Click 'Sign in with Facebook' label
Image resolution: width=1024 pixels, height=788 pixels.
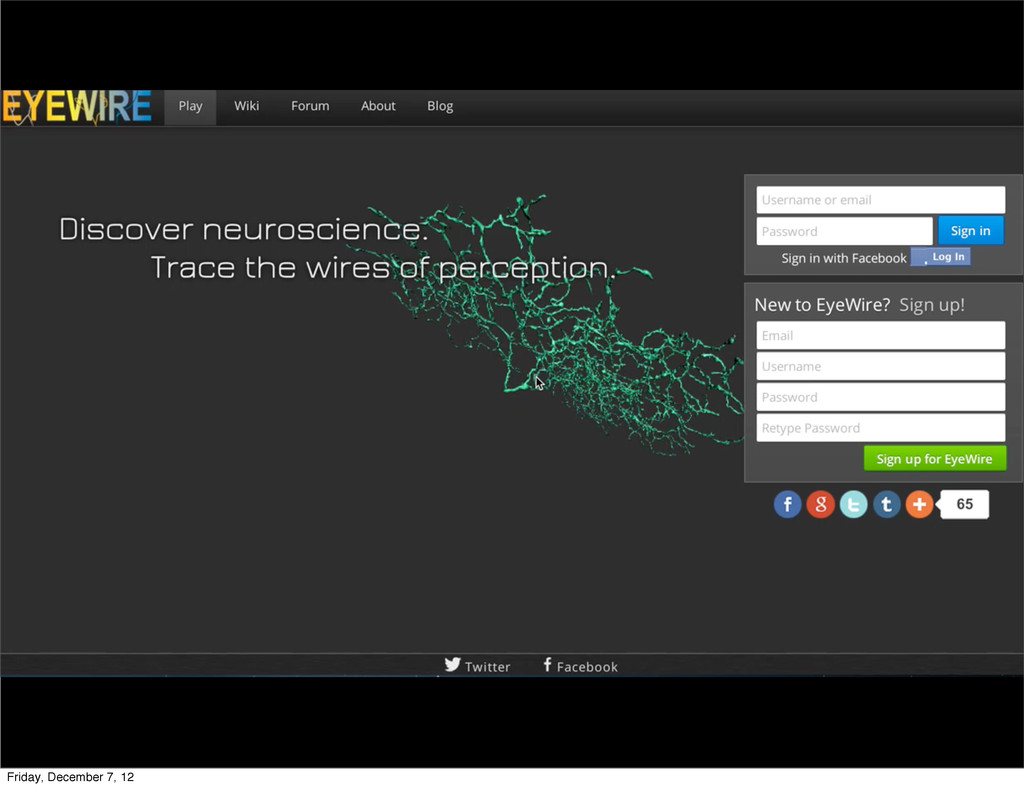(x=844, y=259)
